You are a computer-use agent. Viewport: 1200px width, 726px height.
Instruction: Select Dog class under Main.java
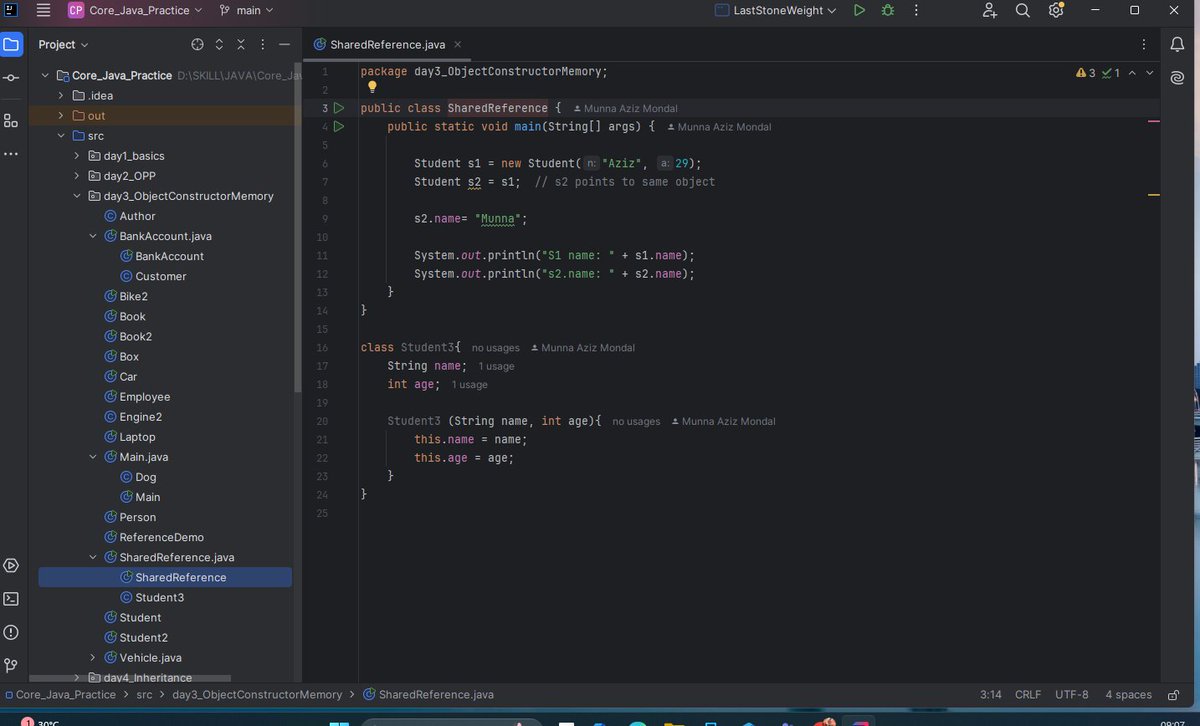[x=146, y=477]
